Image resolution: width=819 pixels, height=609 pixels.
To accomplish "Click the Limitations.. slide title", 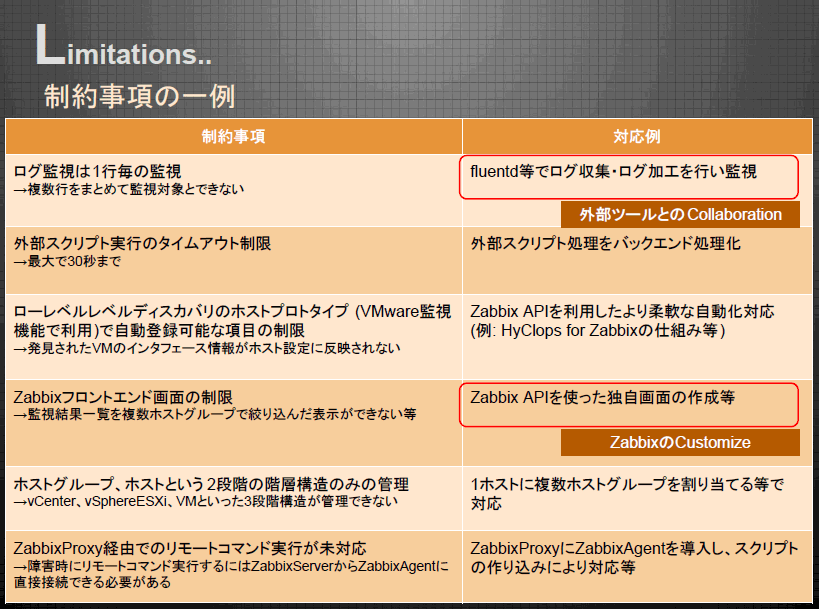I will [x=123, y=46].
